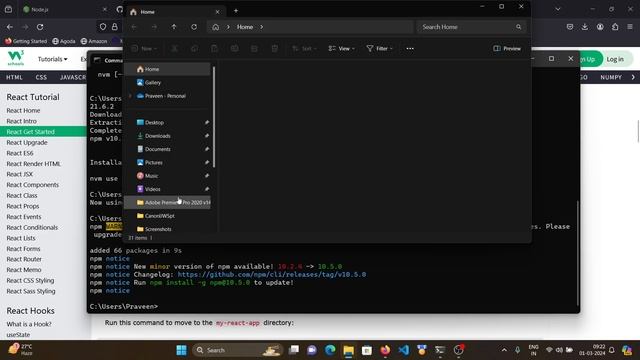Open the Firefox extensions icon
Screen dimensions: 640x360
(615, 27)
